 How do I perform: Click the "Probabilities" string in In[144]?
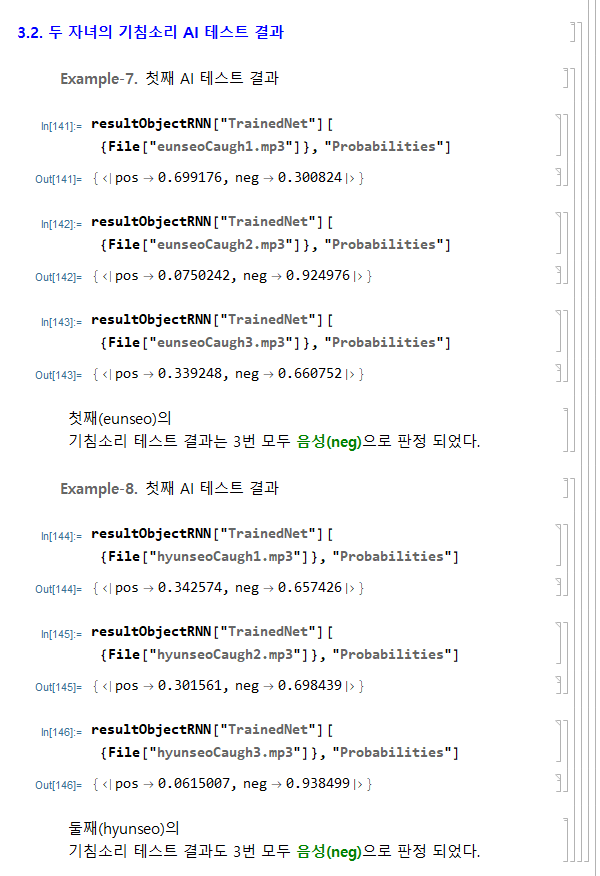[394, 556]
